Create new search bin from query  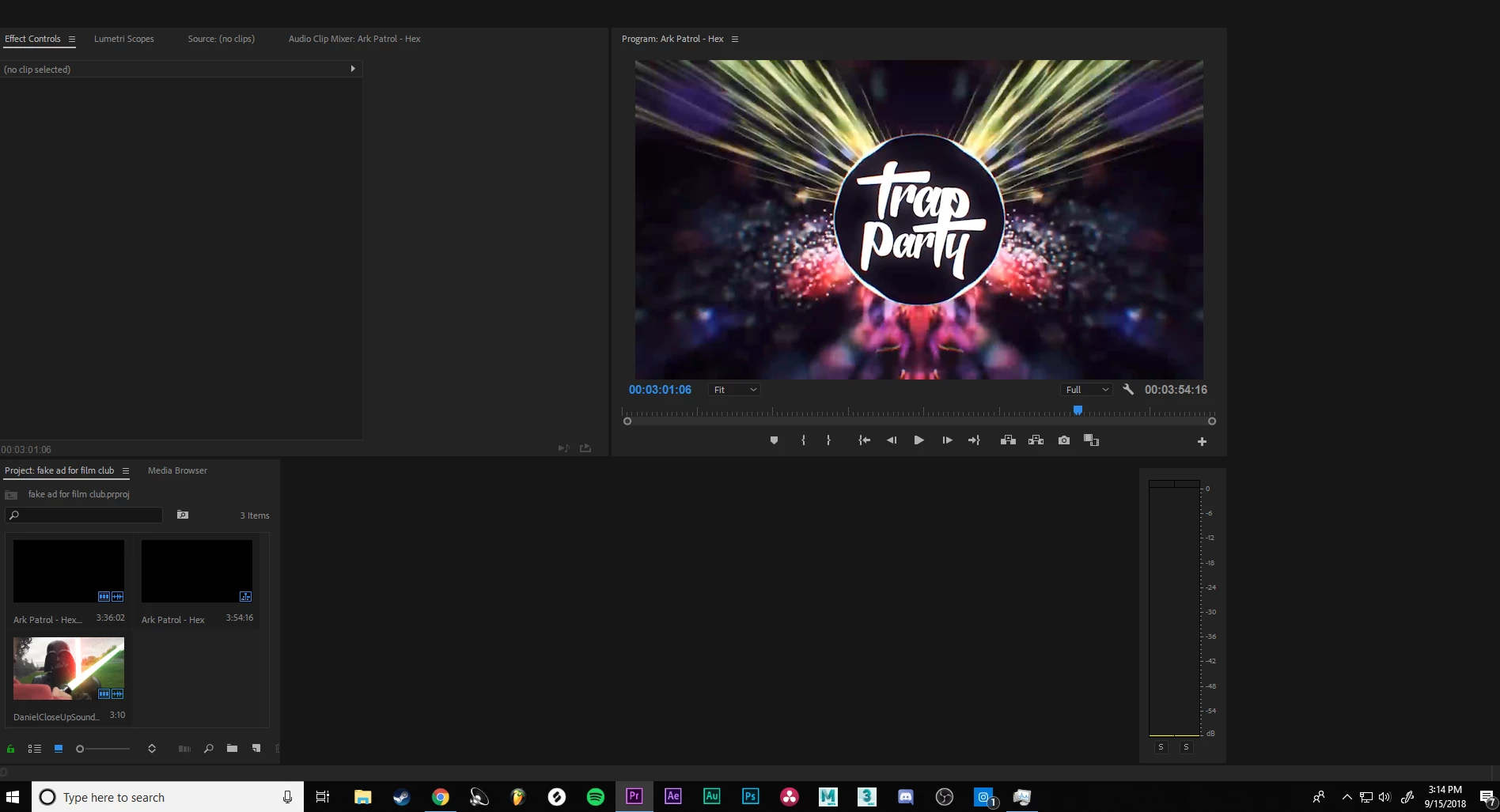click(x=183, y=515)
